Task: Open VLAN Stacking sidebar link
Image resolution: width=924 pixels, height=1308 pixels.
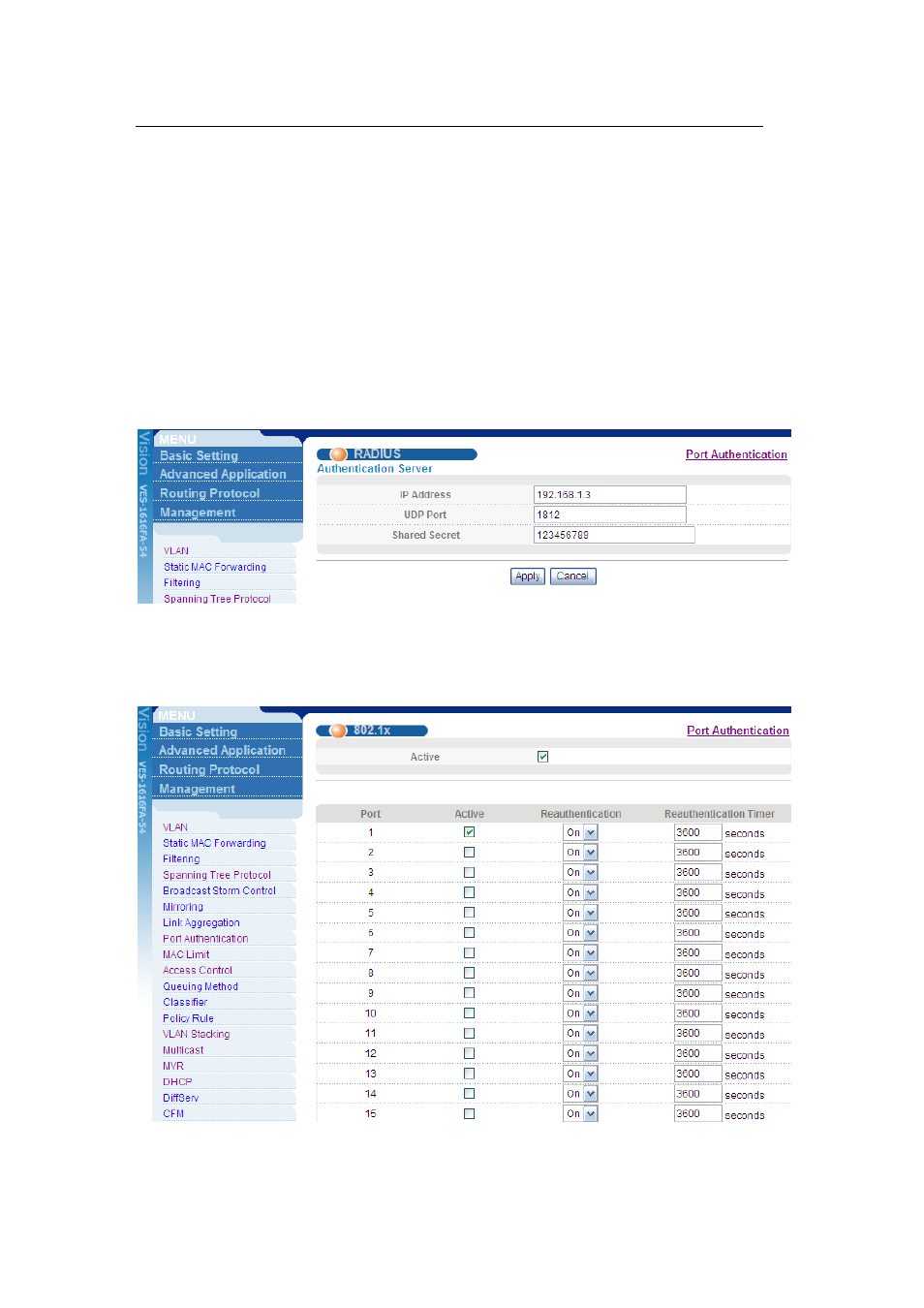Action: (197, 1034)
